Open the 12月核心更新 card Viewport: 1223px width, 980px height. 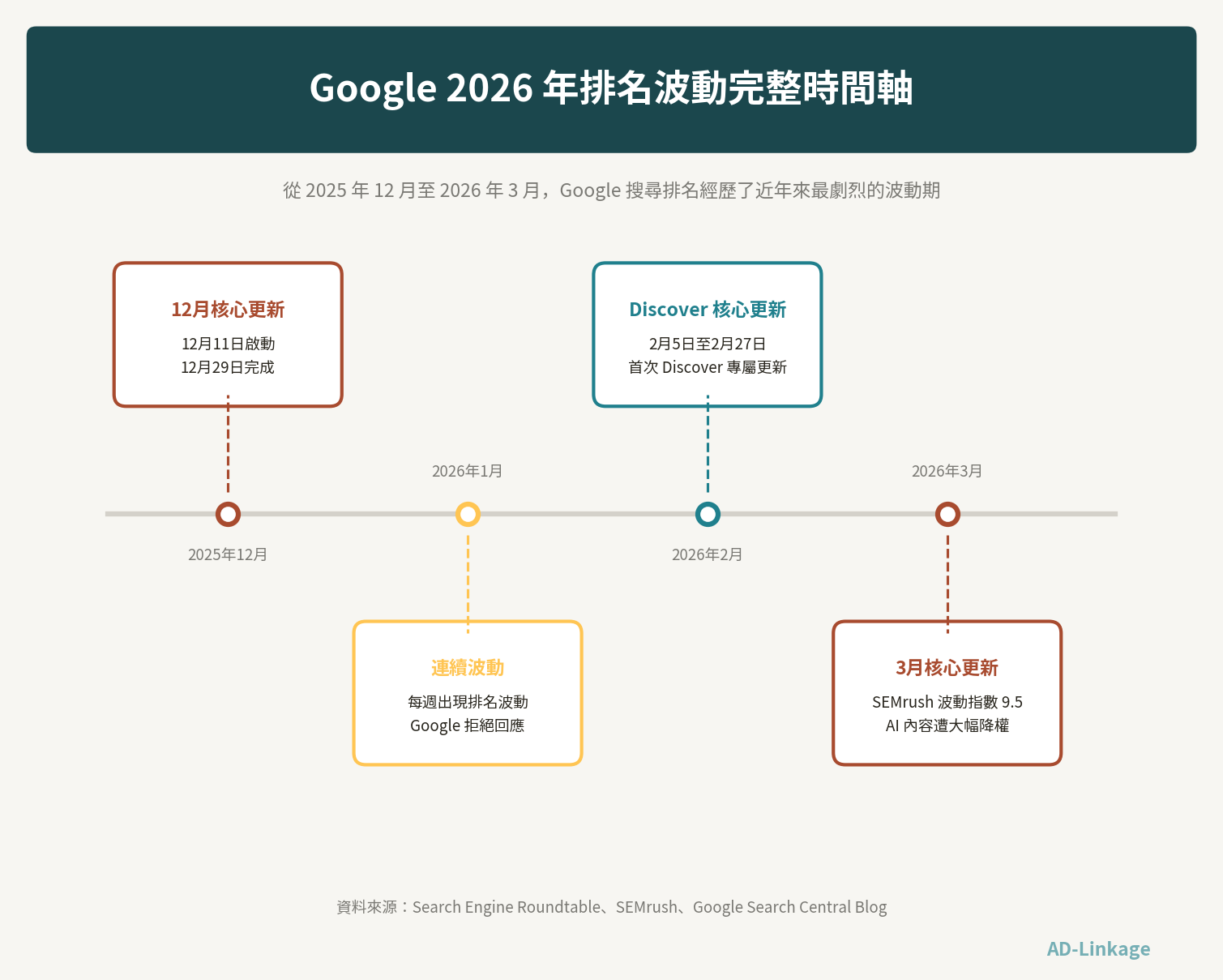[228, 333]
